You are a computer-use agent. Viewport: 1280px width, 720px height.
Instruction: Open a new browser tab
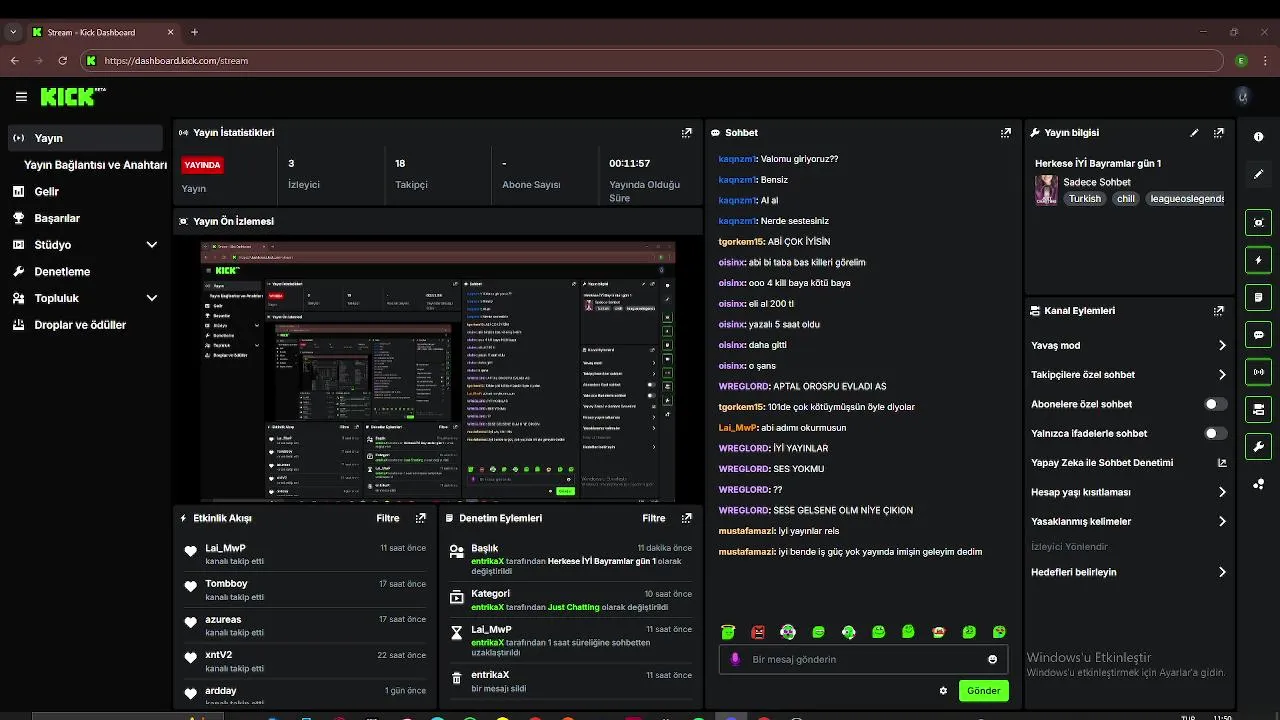pos(194,32)
